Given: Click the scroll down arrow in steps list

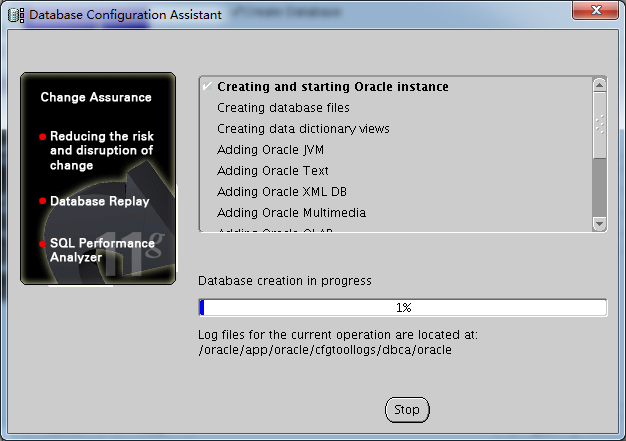Looking at the screenshot, I should click(599, 223).
